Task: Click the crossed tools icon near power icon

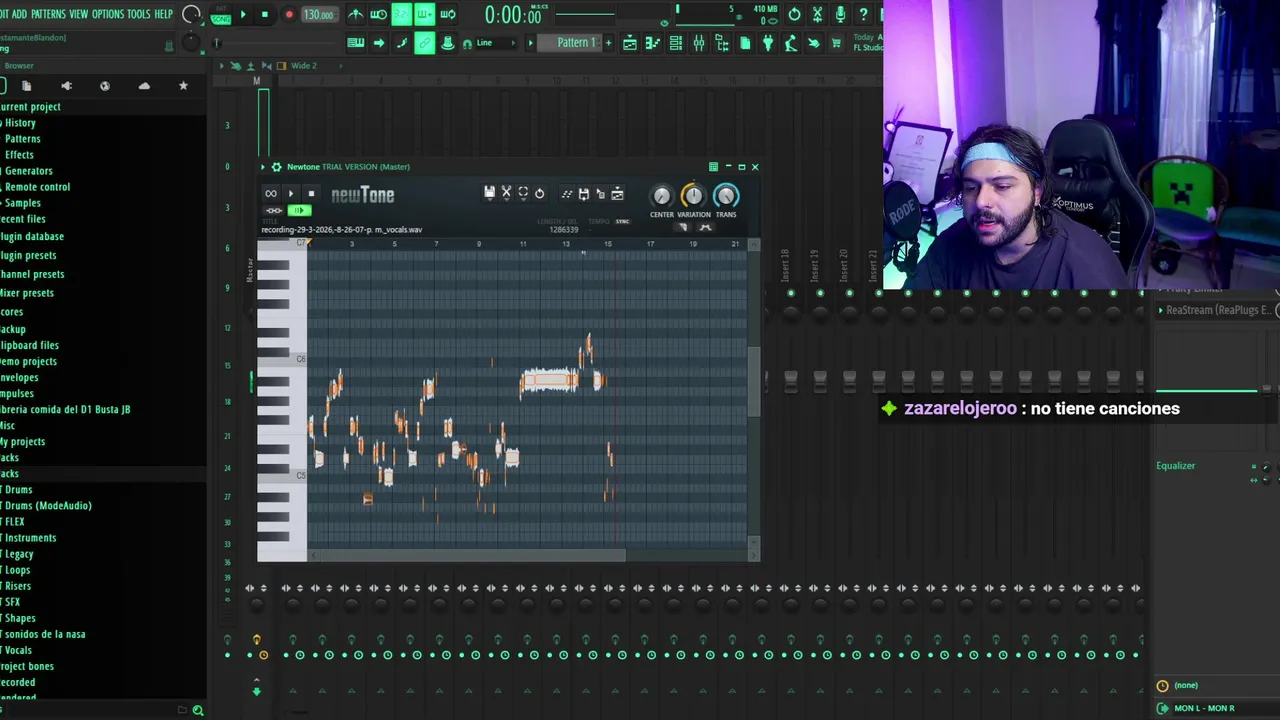Action: tap(817, 15)
